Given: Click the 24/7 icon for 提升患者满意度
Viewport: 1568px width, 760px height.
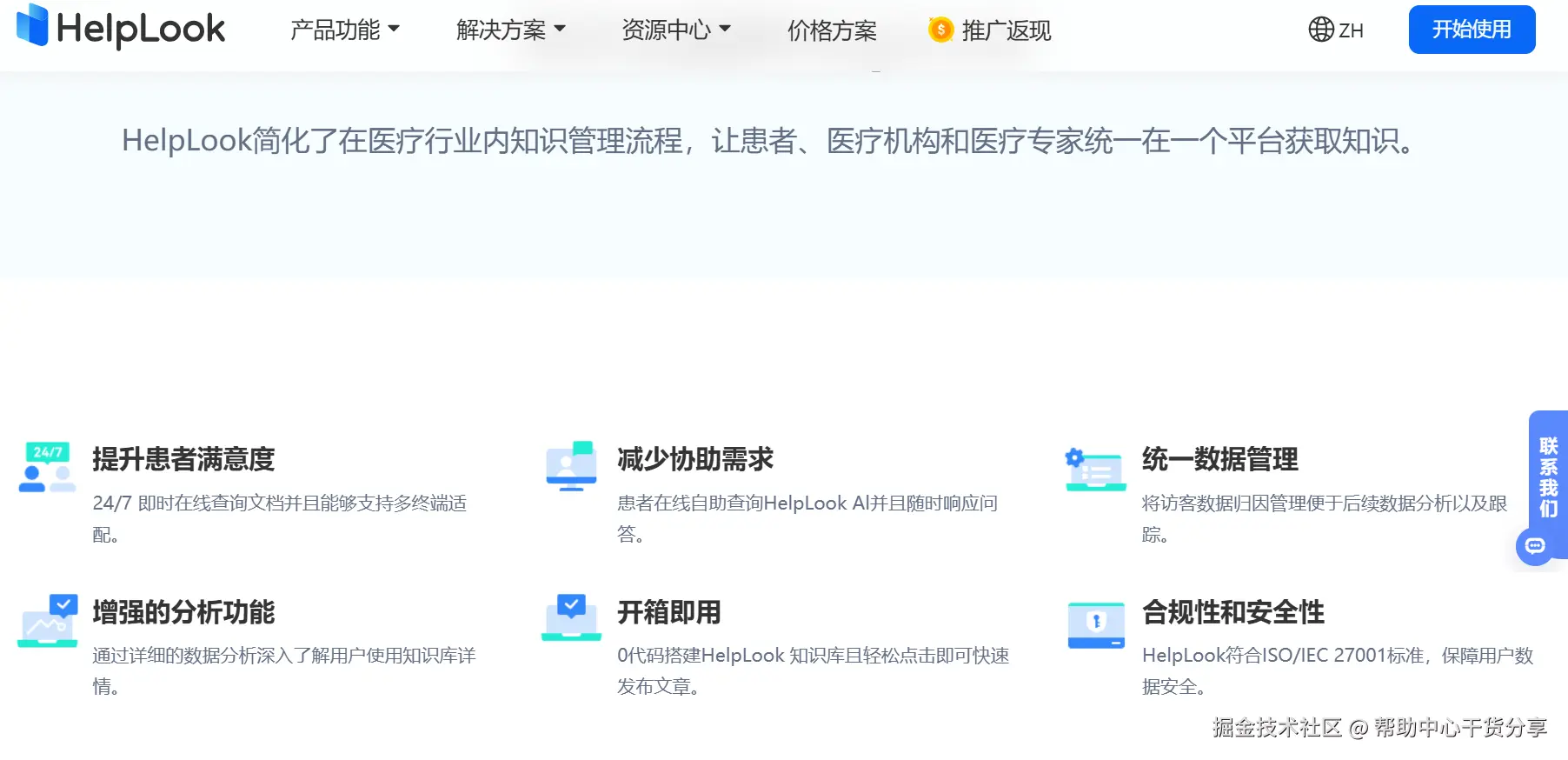Looking at the screenshot, I should [48, 467].
